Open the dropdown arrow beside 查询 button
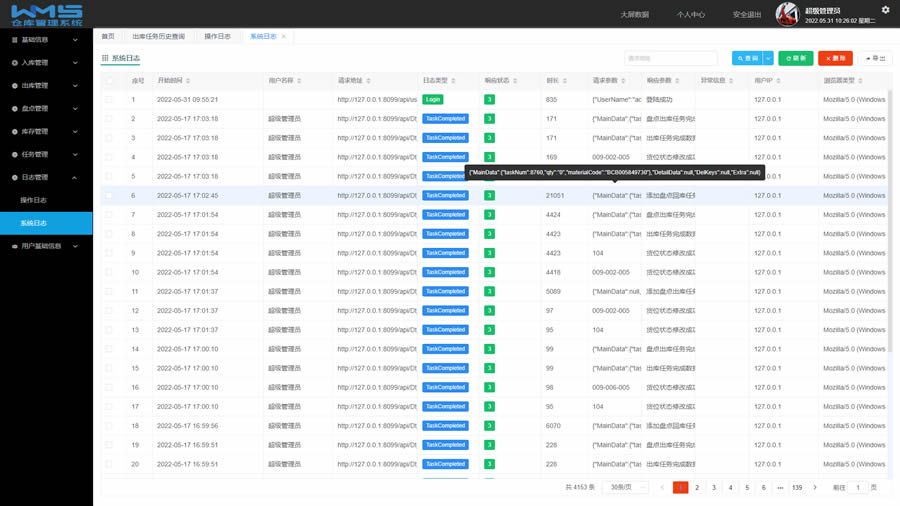This screenshot has width=900, height=506. (768, 58)
